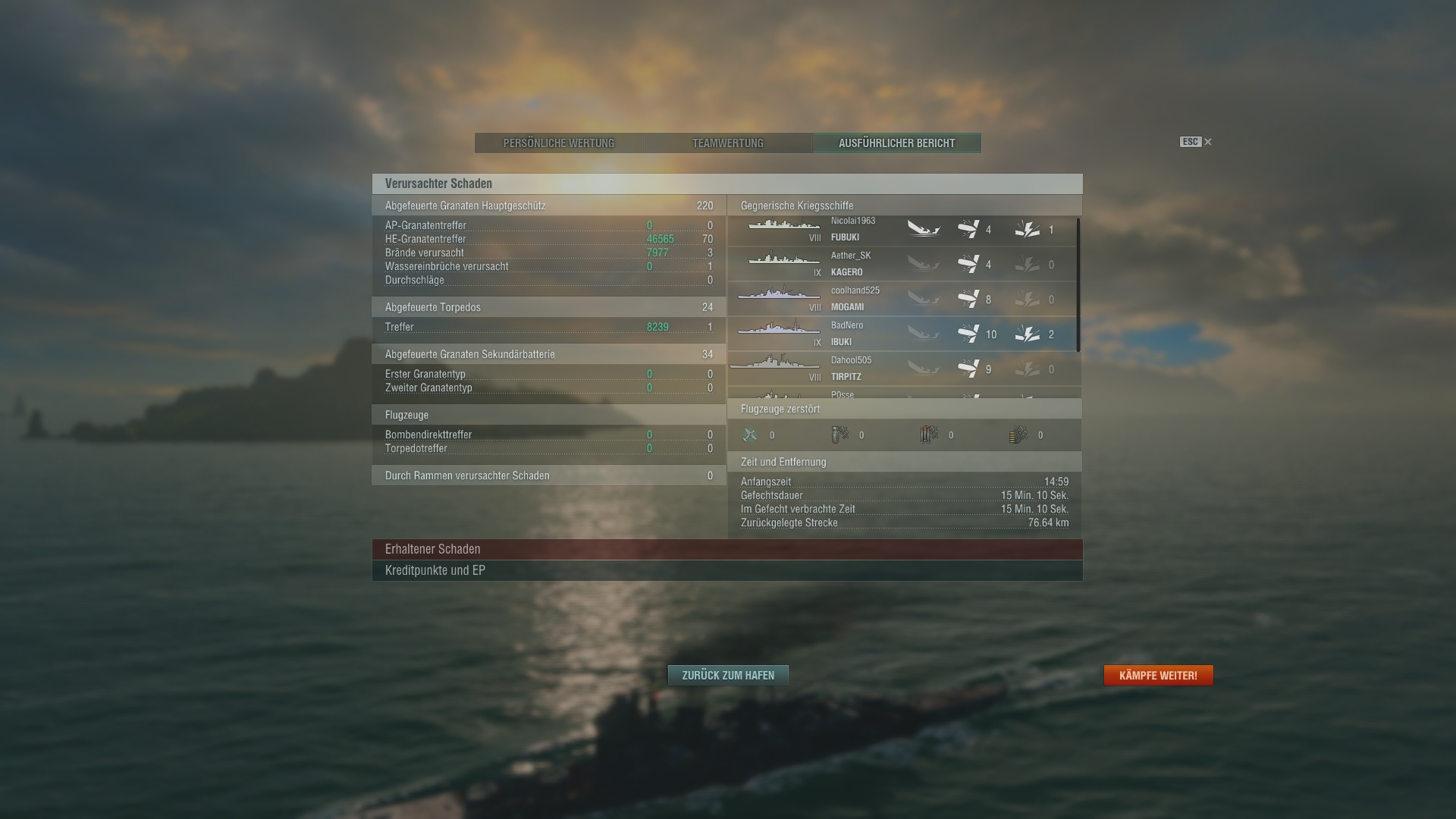Image resolution: width=1456 pixels, height=819 pixels.
Task: Click Zurück zum Hafen button
Action: 728,675
